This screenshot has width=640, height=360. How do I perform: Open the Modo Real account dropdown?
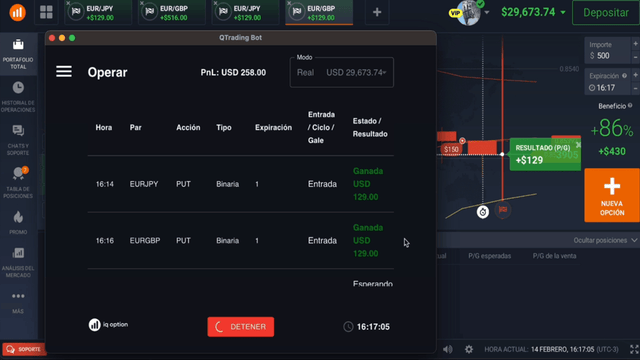[x=342, y=73]
